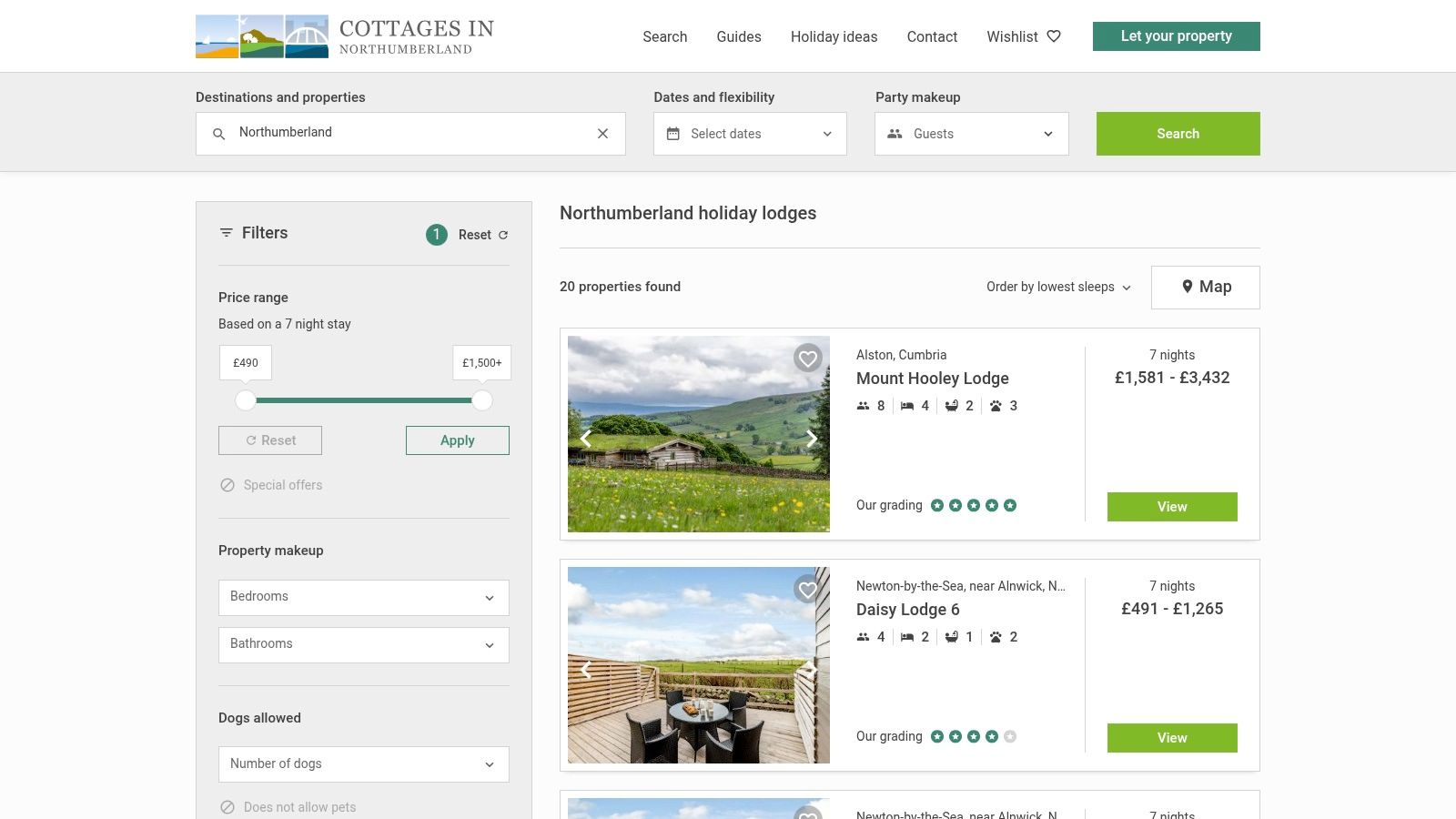Viewport: 1456px width, 819px height.
Task: Grab the £490 minimum price slider handle
Action: [246, 400]
